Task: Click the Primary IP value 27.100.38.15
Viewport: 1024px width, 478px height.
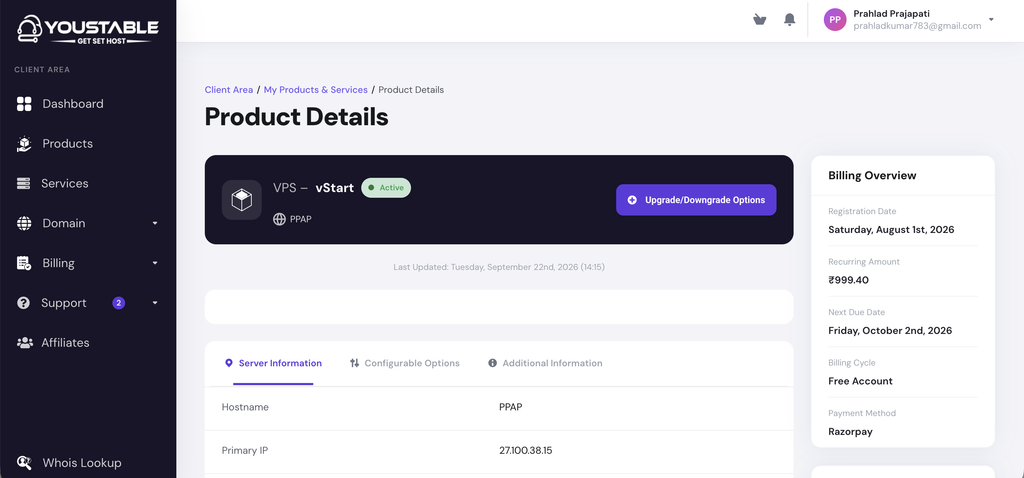Action: [x=526, y=451]
